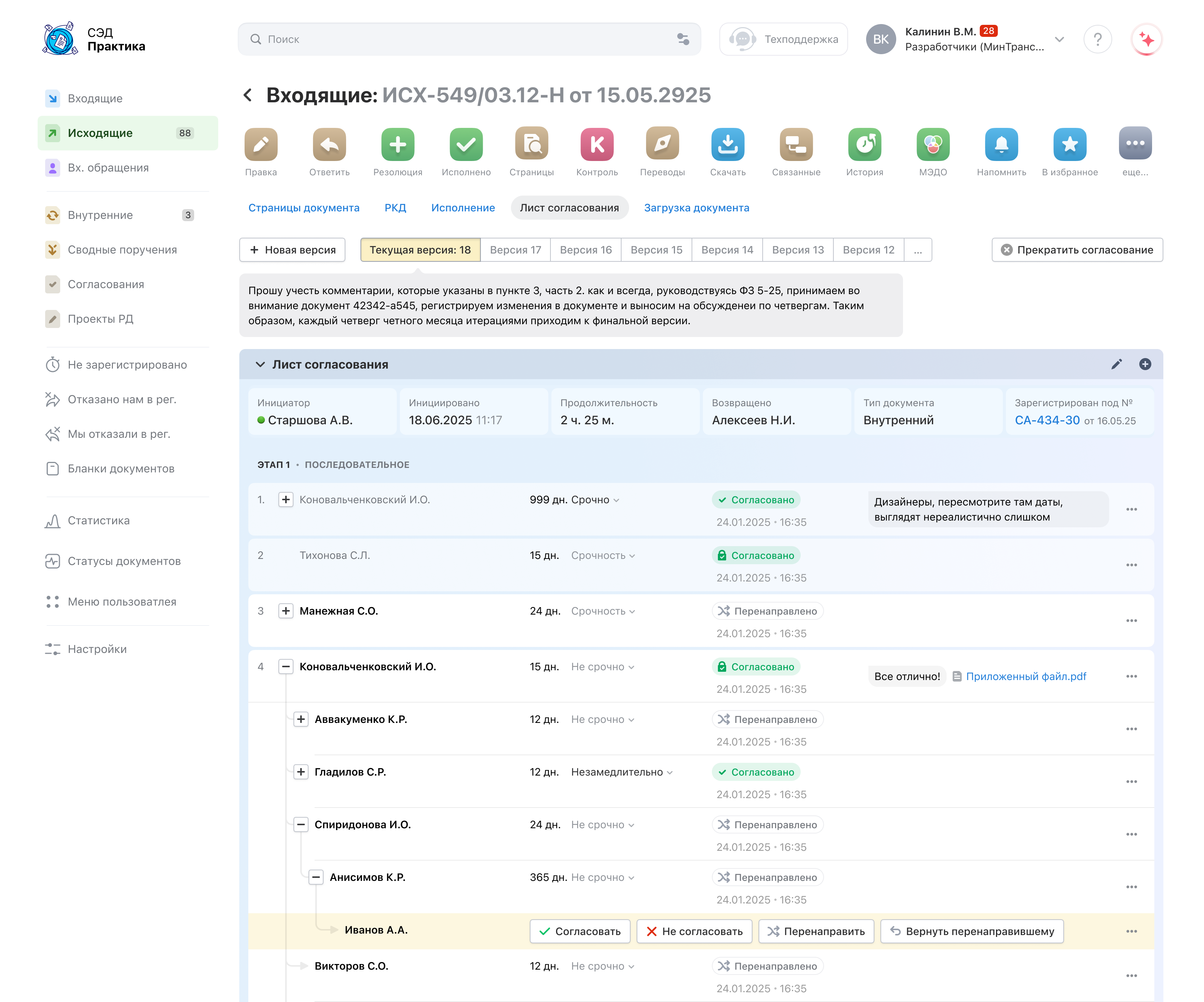Click the Резолюция green plus icon

pos(397,144)
